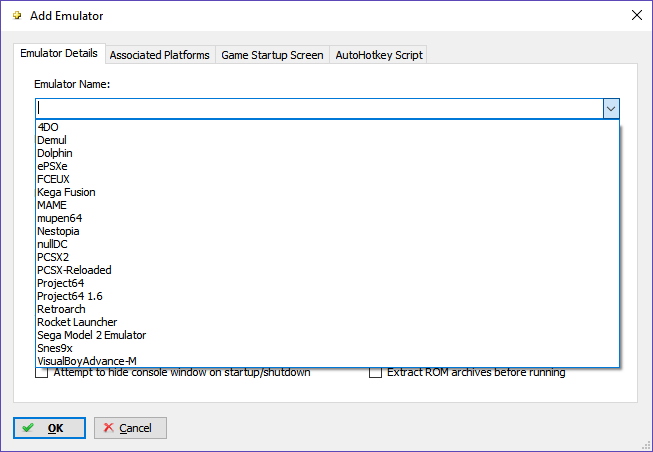The width and height of the screenshot is (653, 452).
Task: Pick the plain Project64 entry
Action: coord(327,283)
